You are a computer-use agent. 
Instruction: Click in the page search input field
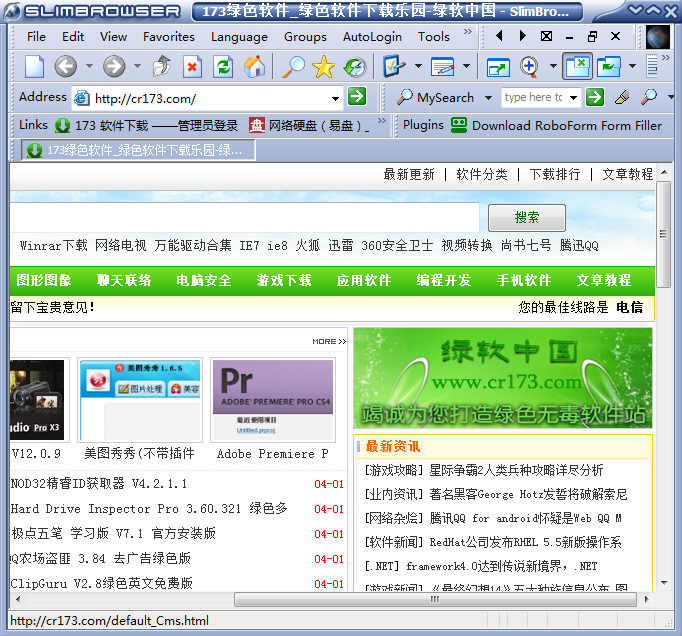[244, 217]
